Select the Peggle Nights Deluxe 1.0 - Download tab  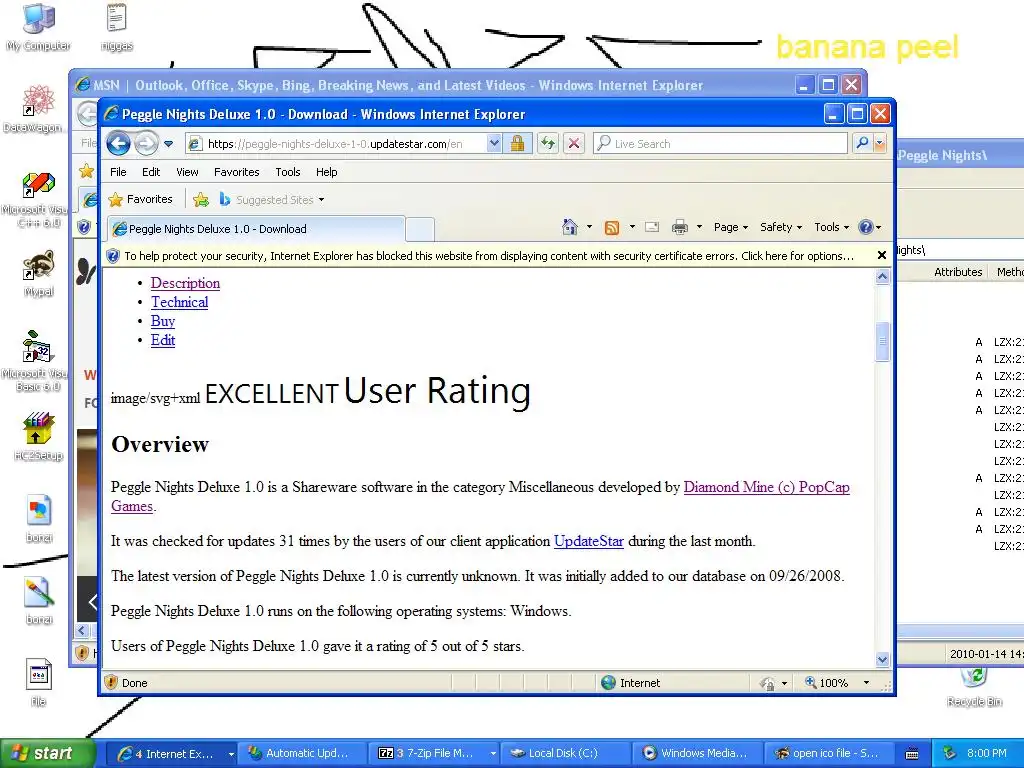tap(255, 229)
